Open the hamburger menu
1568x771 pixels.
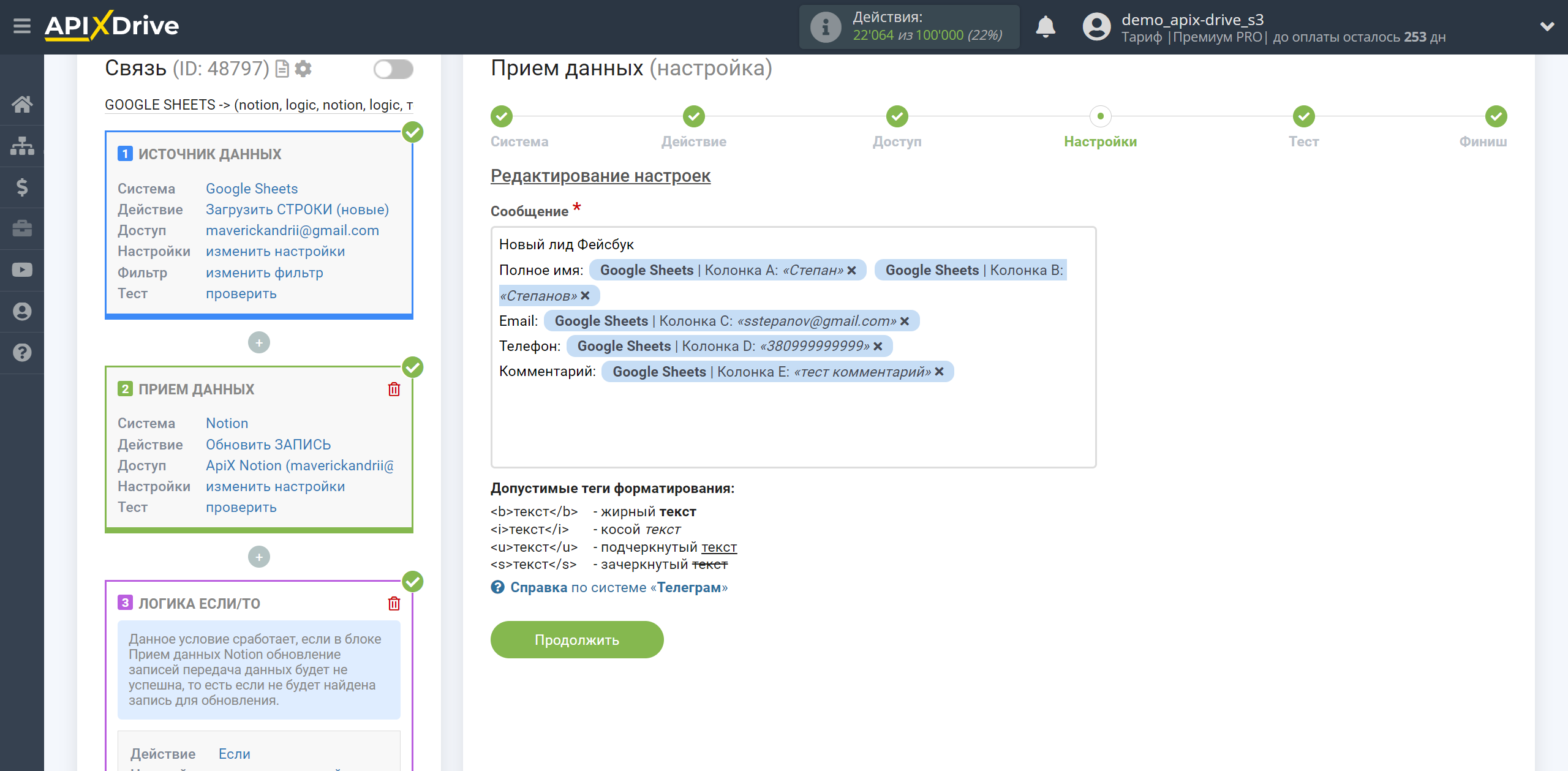click(x=22, y=26)
